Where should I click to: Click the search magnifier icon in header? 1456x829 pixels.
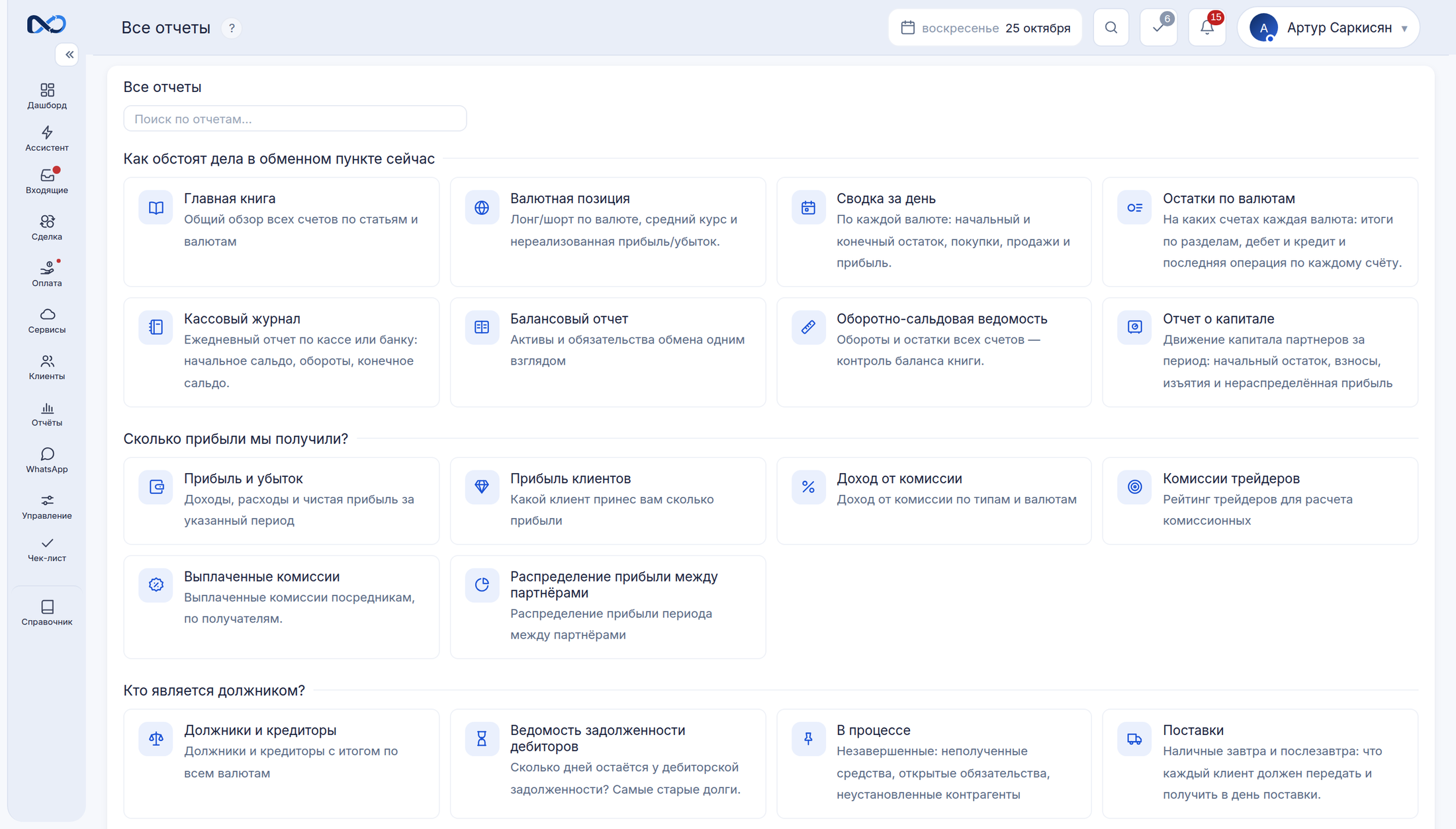click(1111, 28)
